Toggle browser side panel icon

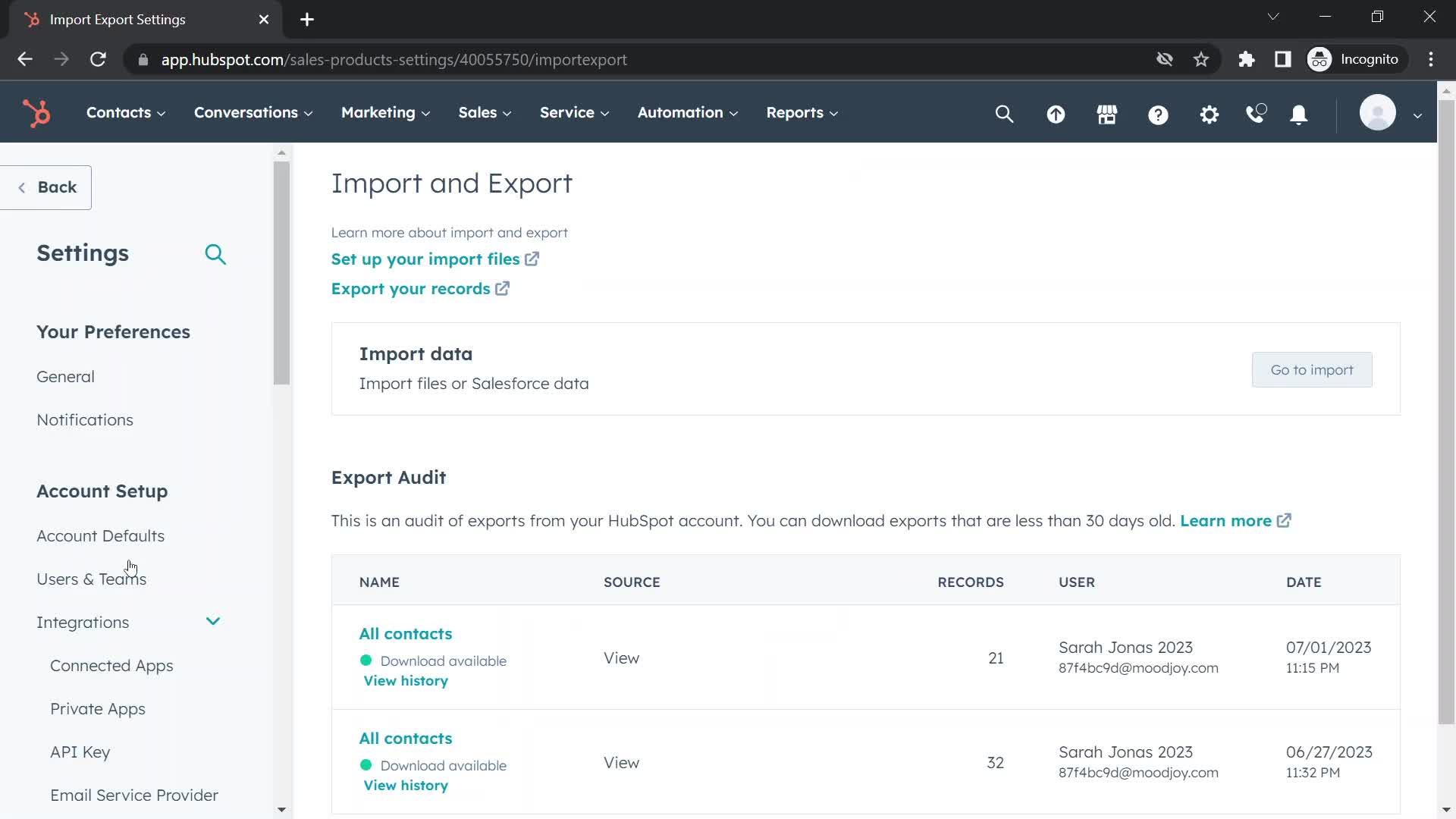1283,59
